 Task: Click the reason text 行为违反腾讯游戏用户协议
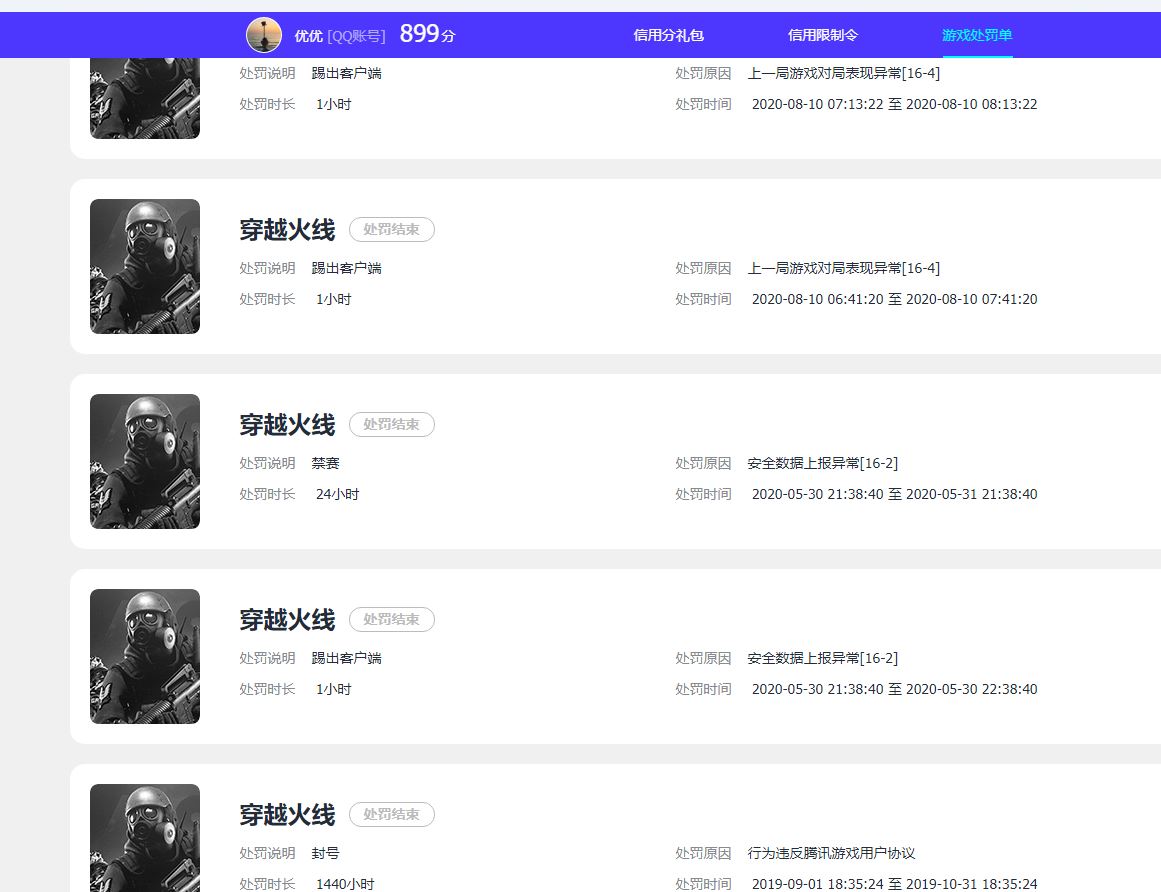click(831, 853)
